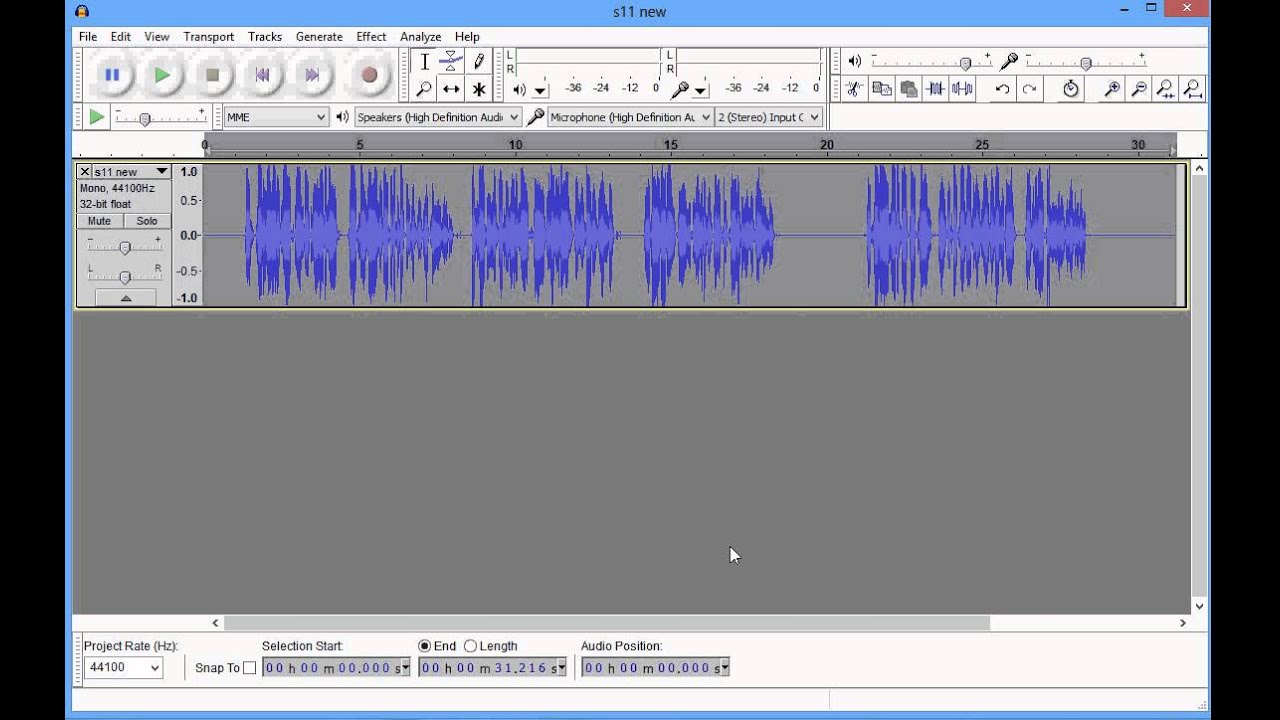Close the s11 new track (X)
The height and width of the screenshot is (720, 1280).
click(85, 172)
